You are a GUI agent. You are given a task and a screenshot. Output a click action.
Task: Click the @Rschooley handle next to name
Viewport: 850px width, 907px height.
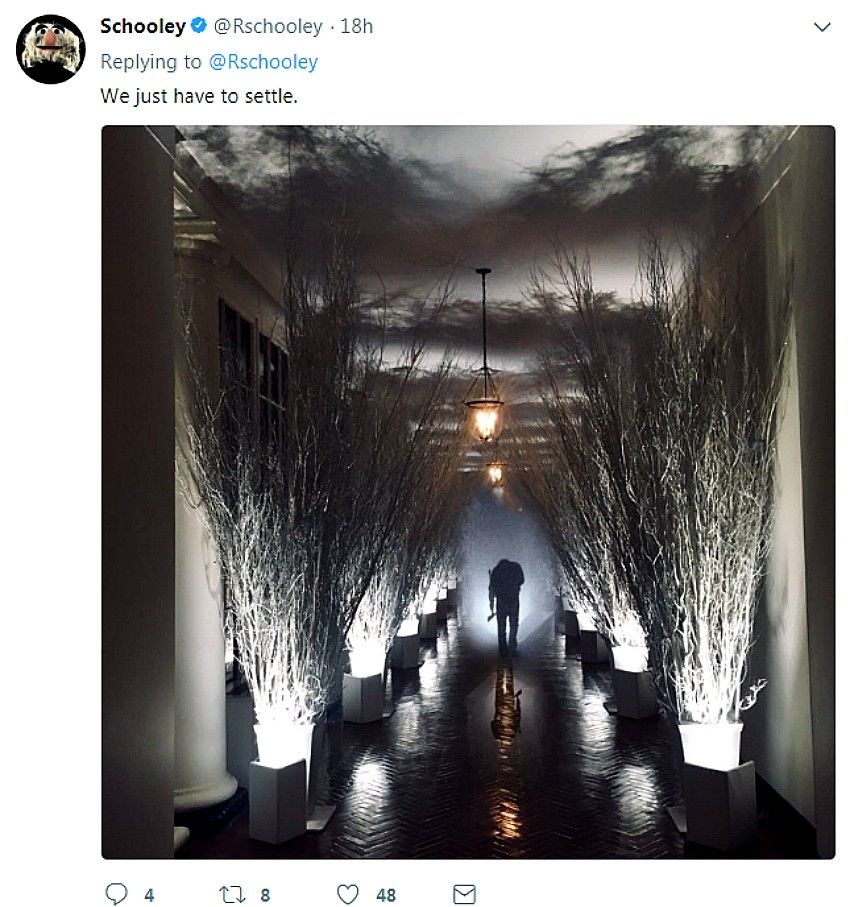[268, 26]
